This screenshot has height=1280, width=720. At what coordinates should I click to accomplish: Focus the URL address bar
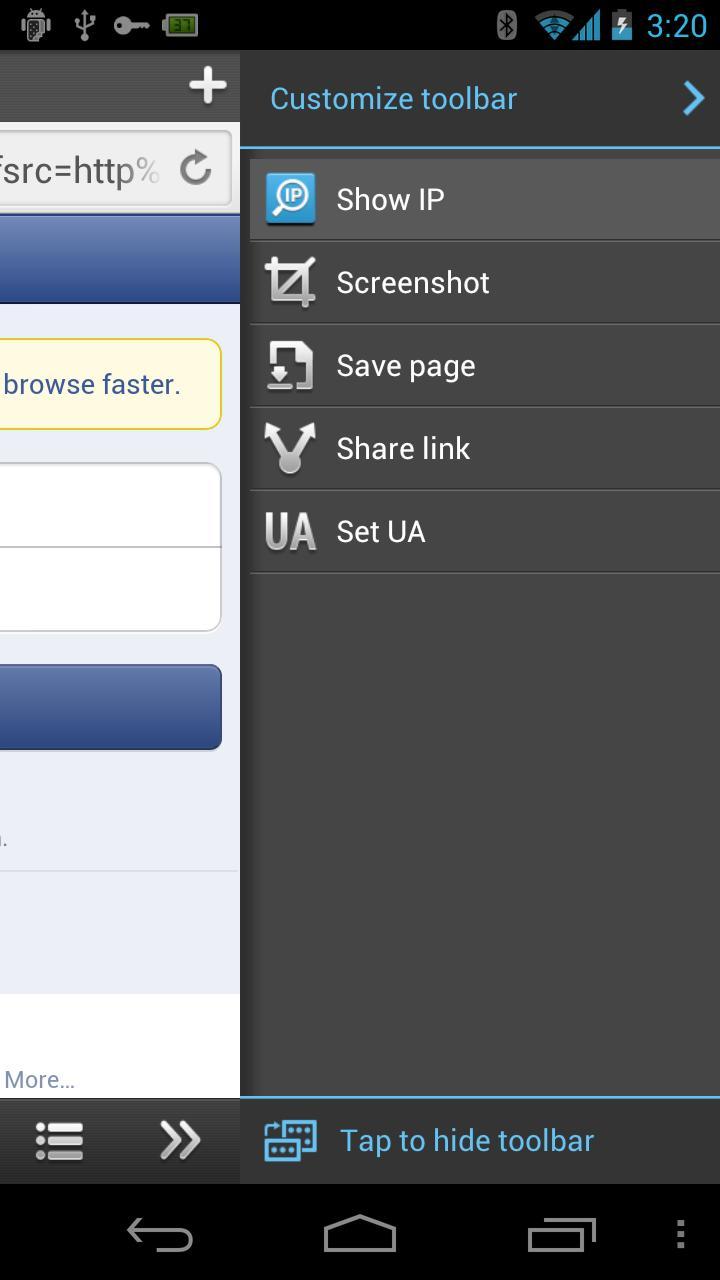tap(80, 170)
